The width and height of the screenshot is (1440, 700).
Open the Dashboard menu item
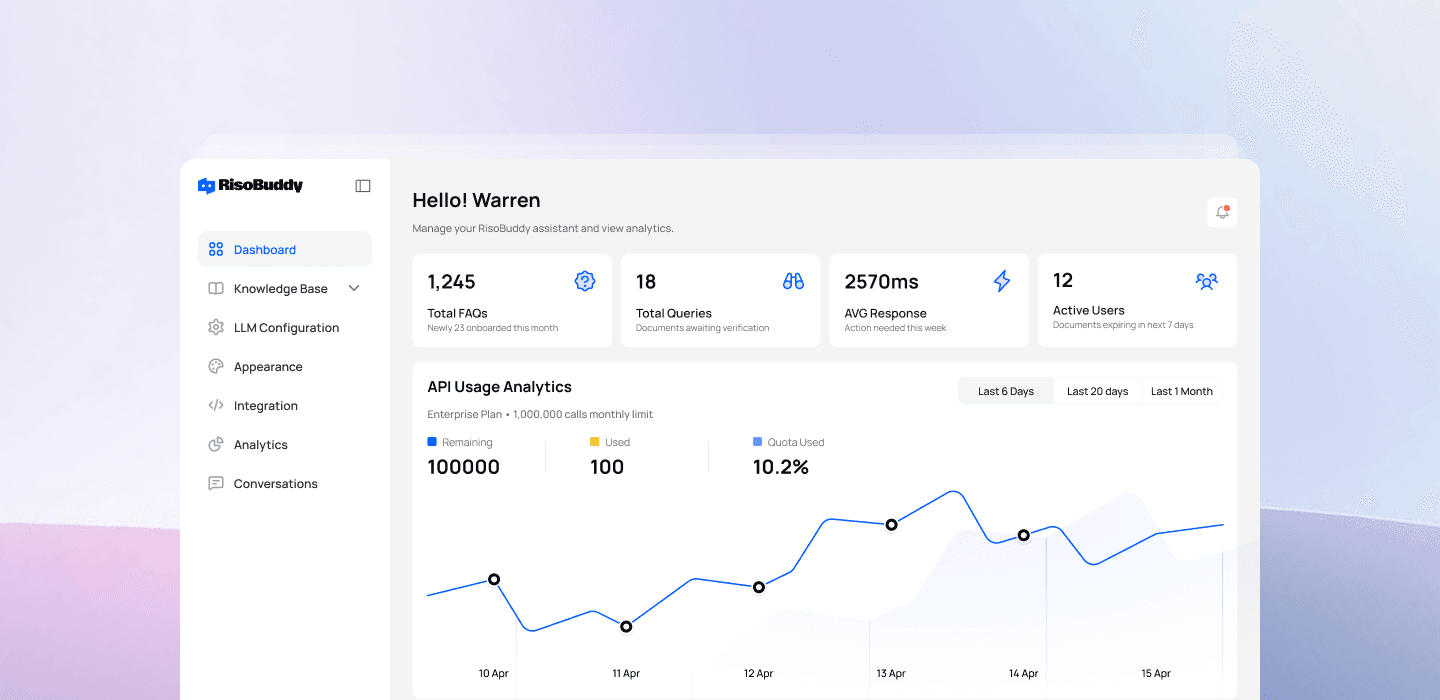(x=285, y=250)
